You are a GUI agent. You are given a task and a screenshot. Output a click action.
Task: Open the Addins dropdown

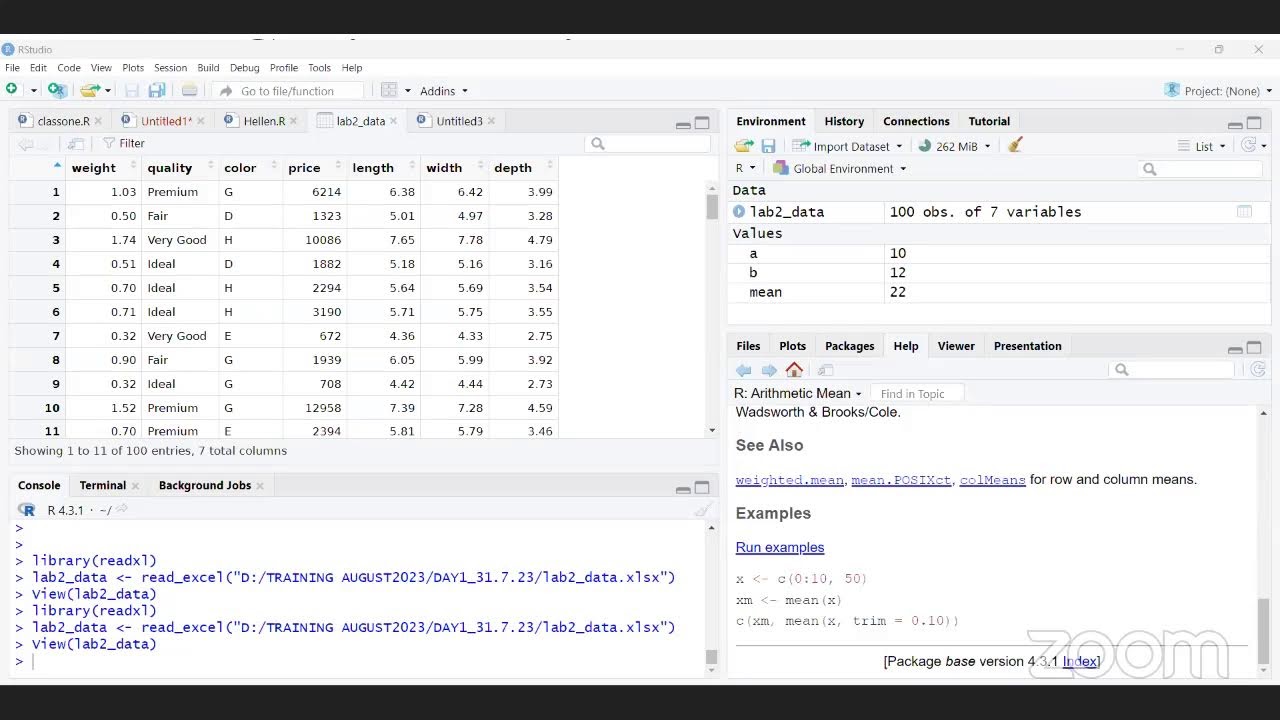pos(444,91)
